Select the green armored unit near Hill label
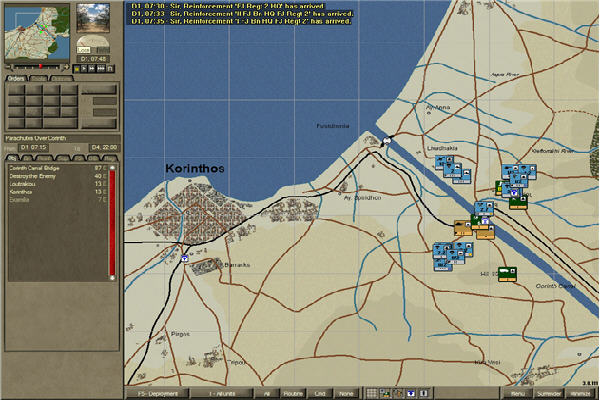This screenshot has width=600, height=400. (507, 274)
